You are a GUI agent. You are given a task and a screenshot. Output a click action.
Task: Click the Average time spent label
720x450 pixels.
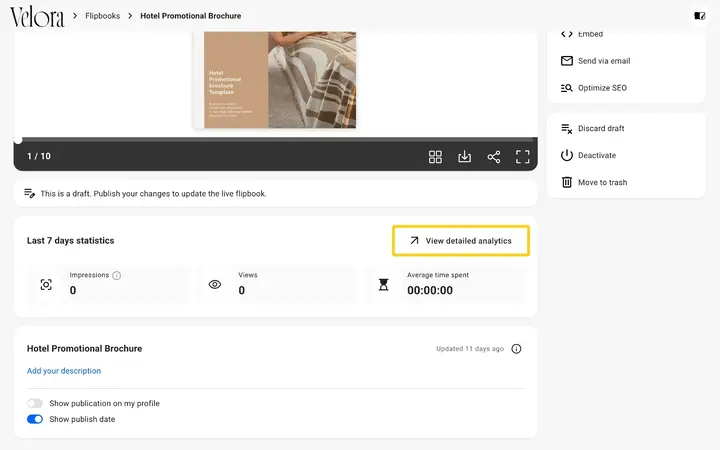coord(438,275)
